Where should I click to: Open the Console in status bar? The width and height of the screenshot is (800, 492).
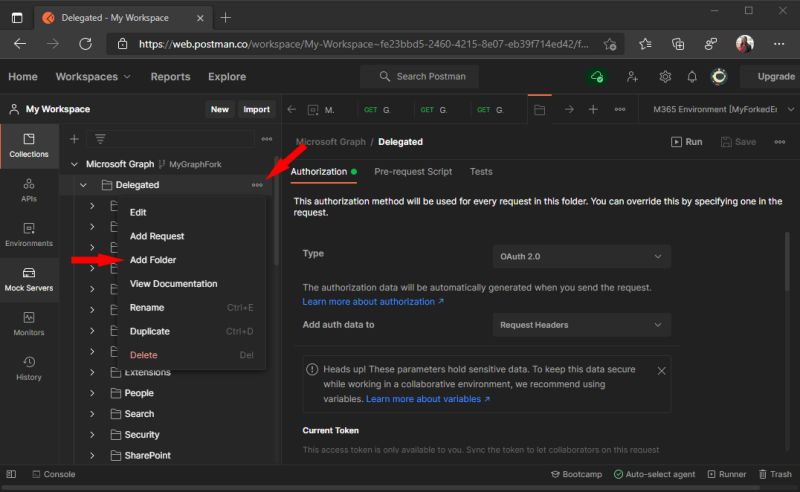[x=54, y=474]
